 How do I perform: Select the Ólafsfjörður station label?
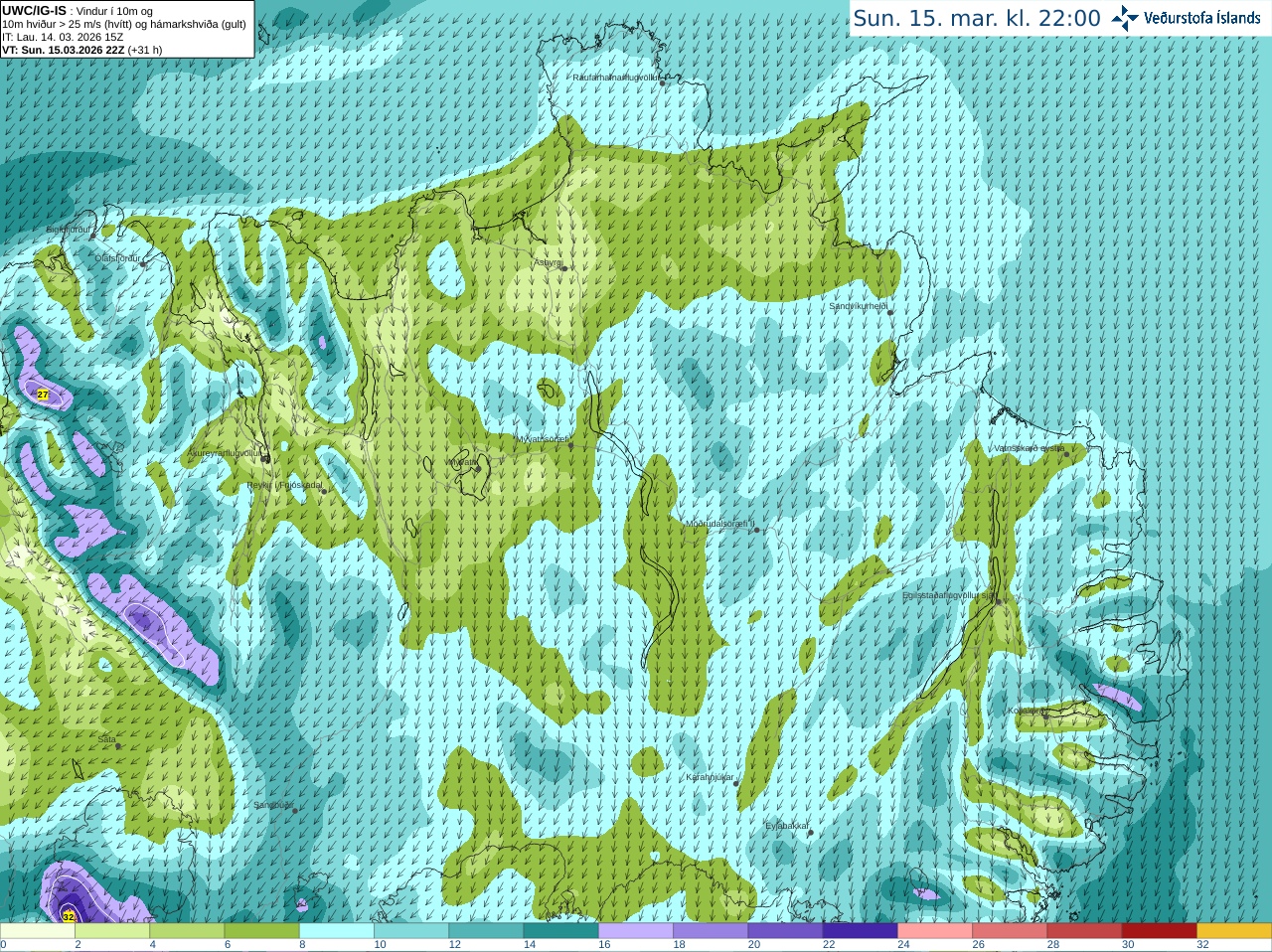[116, 258]
